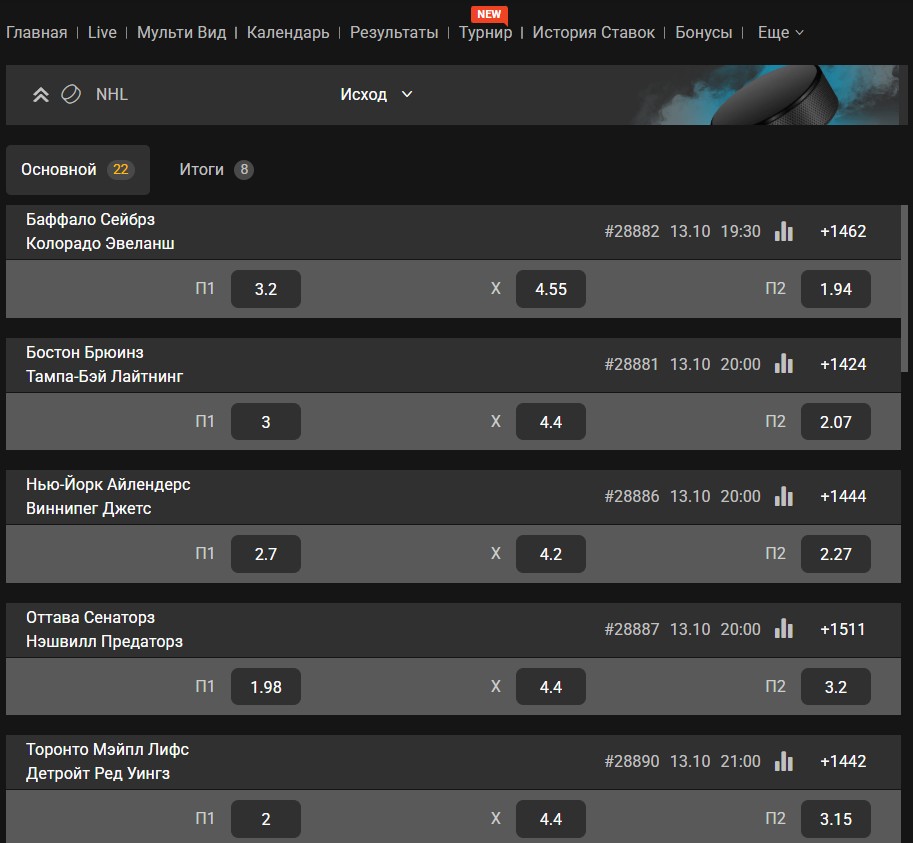Bet draw X at 4.4 for Бостон match
913x843 pixels.
[551, 422]
